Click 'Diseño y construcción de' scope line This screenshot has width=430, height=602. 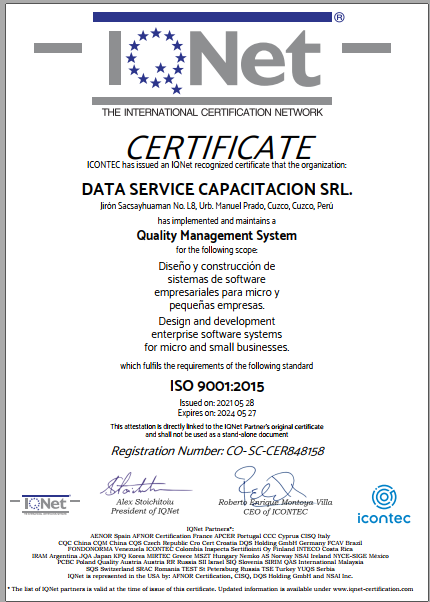pyautogui.click(x=217, y=266)
